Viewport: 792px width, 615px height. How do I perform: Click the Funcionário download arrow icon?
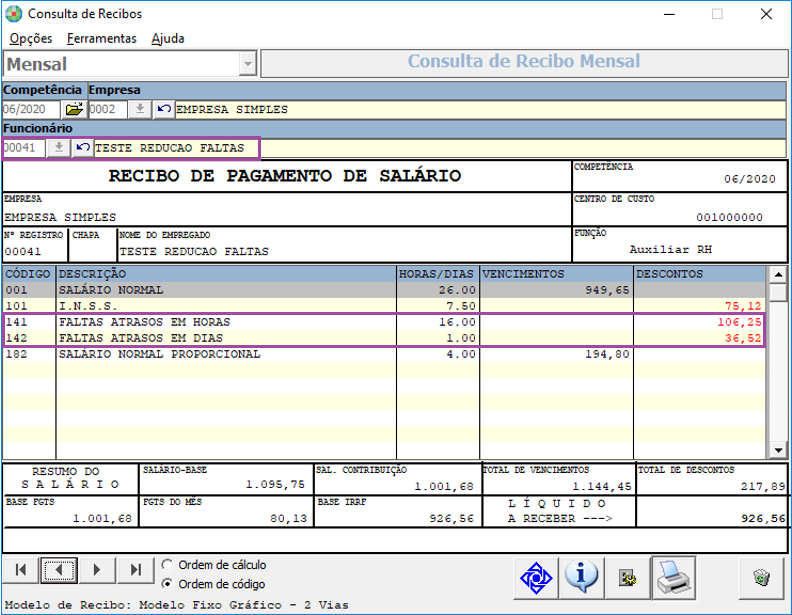[x=59, y=148]
